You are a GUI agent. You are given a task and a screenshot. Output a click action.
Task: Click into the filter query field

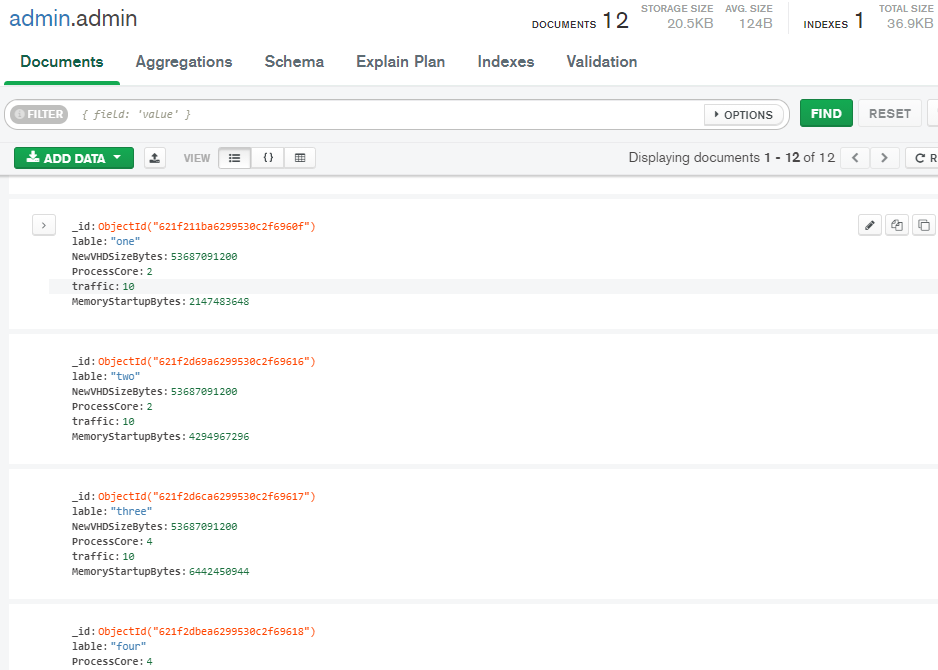tap(389, 114)
